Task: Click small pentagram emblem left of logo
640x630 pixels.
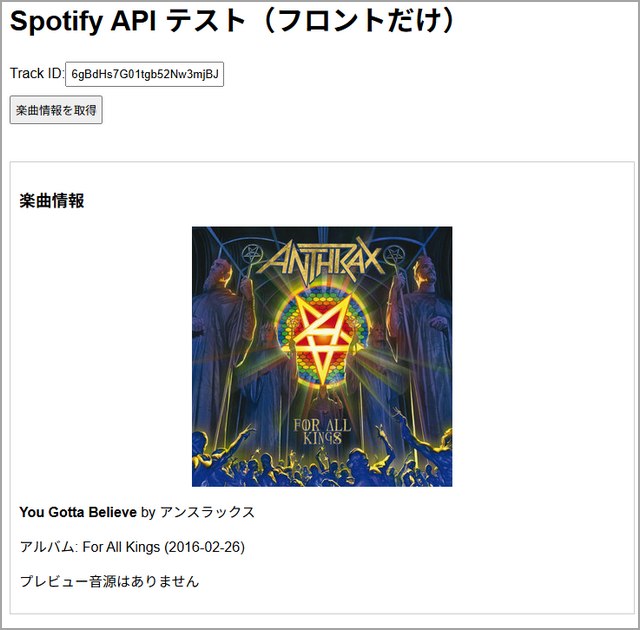Action: [x=252, y=255]
